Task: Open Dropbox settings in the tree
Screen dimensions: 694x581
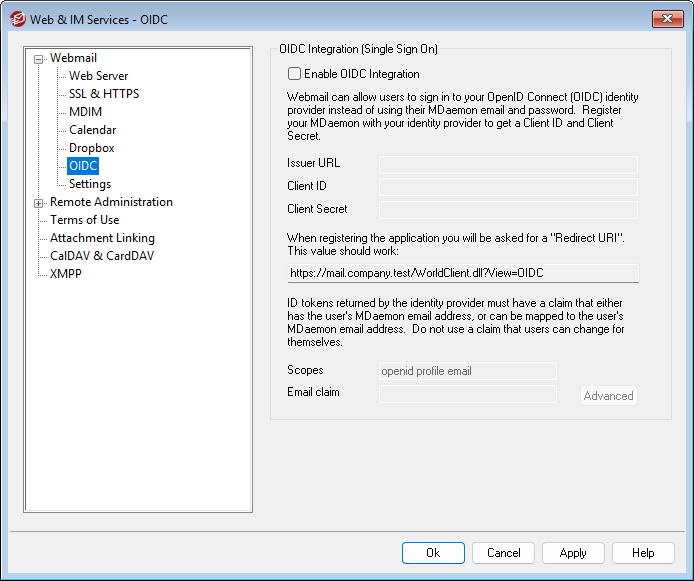Action: [x=91, y=148]
